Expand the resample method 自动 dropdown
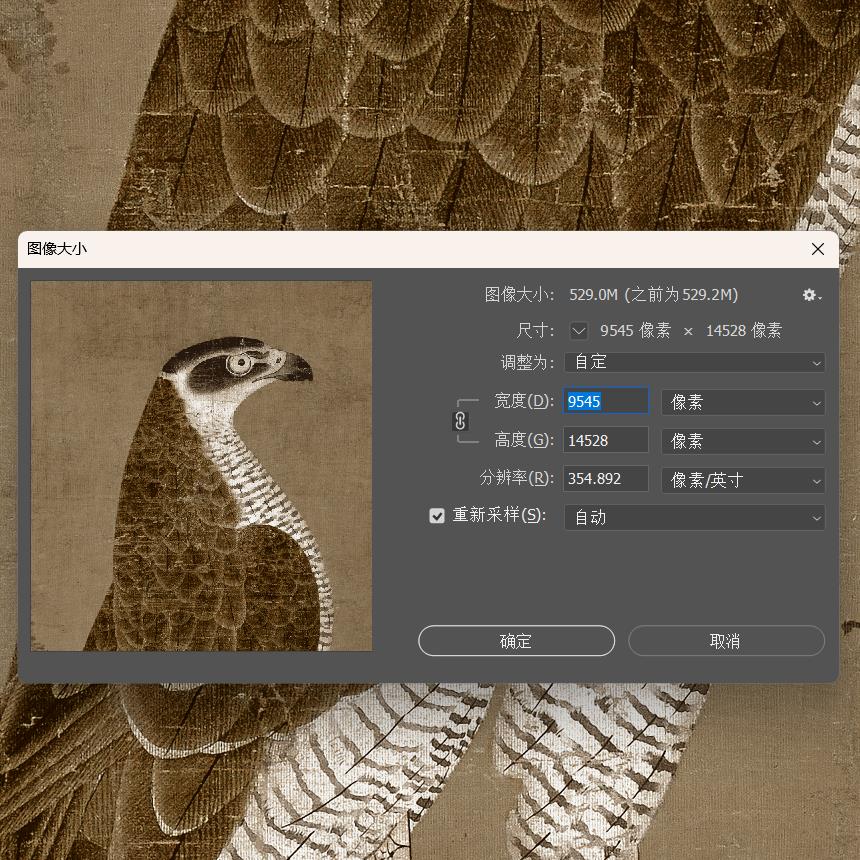Viewport: 860px width, 860px height. pos(694,517)
